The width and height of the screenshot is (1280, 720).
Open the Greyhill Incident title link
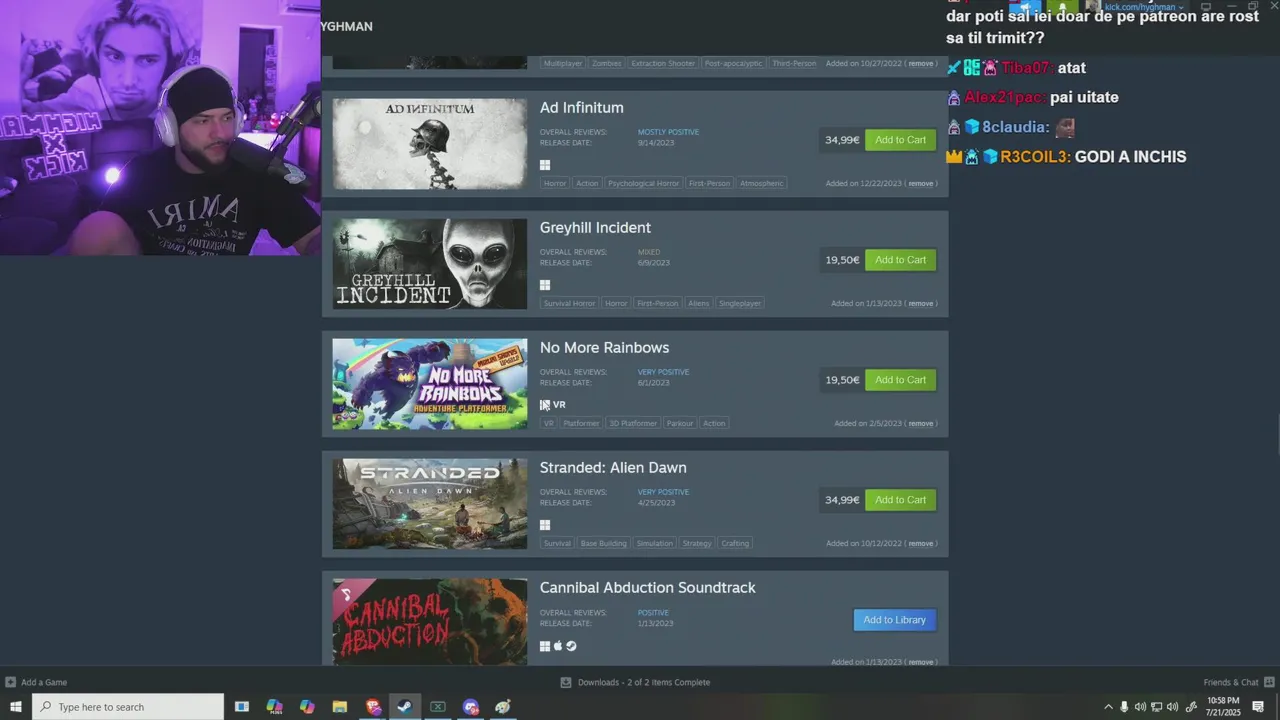pos(595,228)
